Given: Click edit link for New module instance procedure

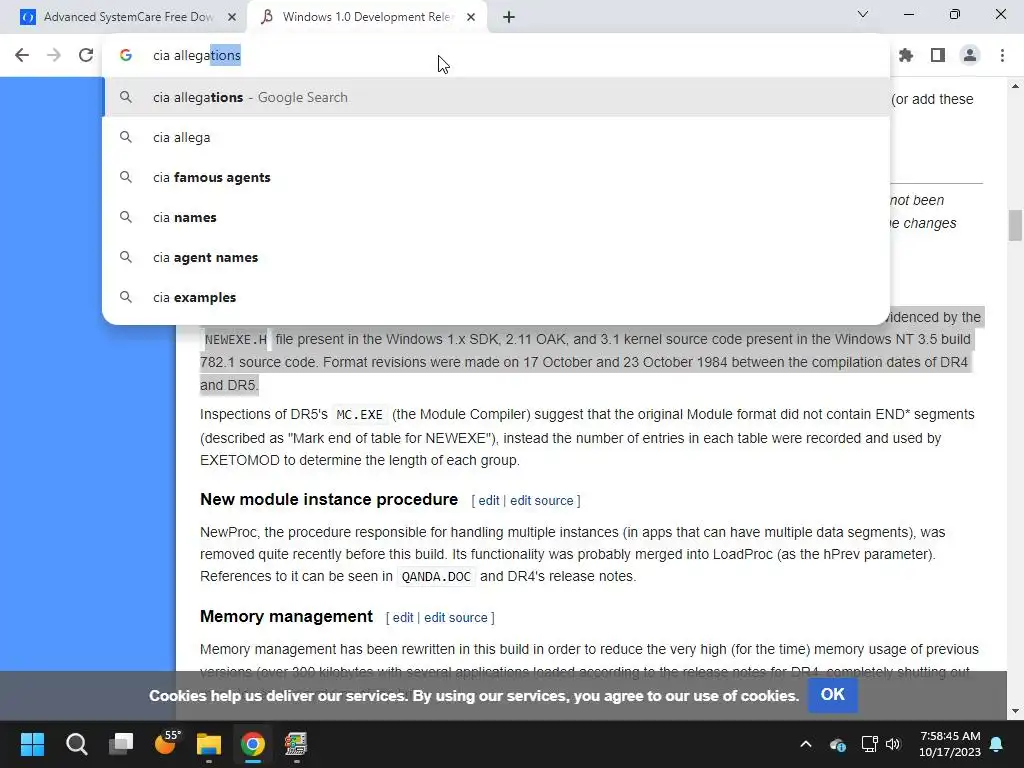Looking at the screenshot, I should (x=488, y=501).
